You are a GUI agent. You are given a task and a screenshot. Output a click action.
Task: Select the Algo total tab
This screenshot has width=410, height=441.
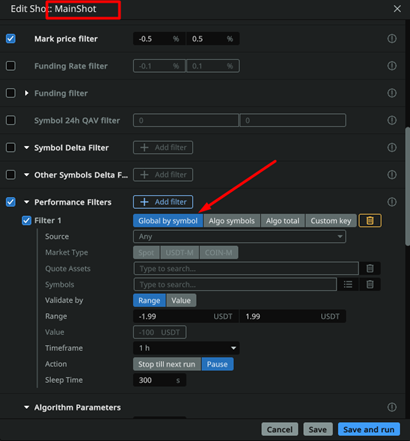point(283,221)
